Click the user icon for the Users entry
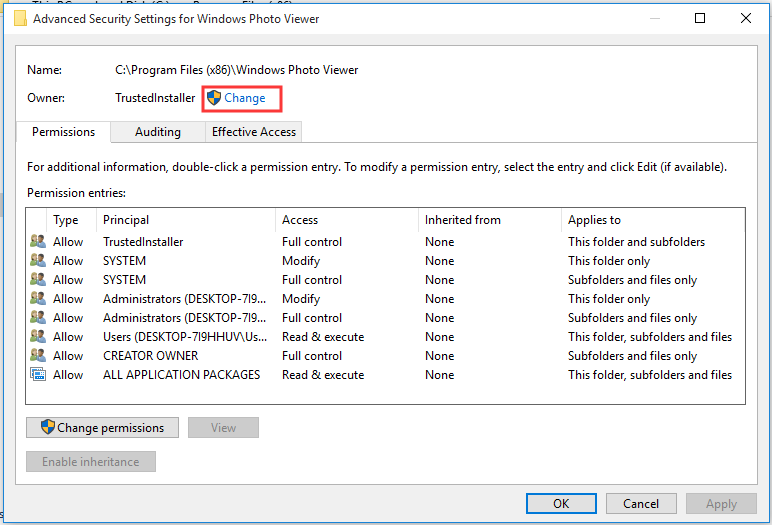This screenshot has width=772, height=525. click(38, 337)
